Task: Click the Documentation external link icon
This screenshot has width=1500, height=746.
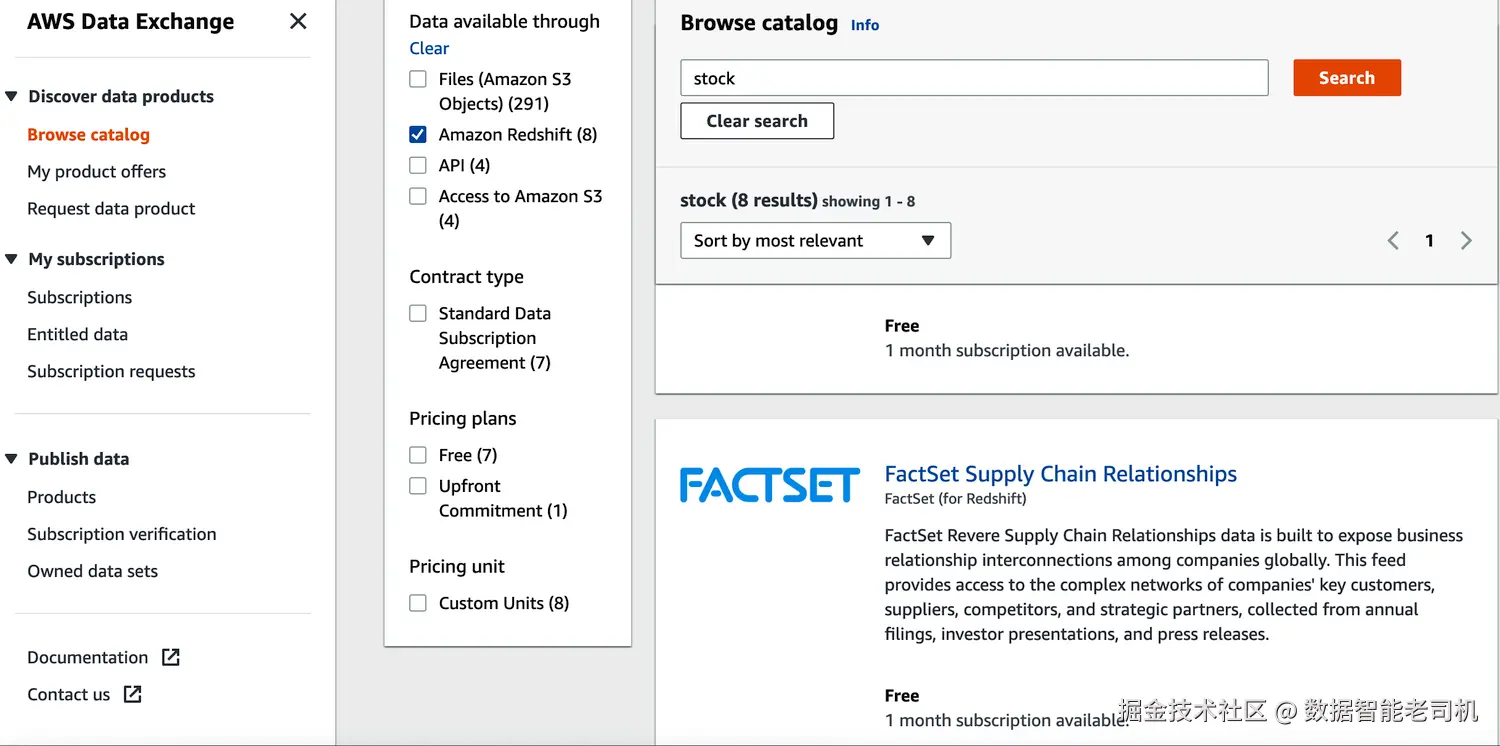Action: (x=171, y=657)
